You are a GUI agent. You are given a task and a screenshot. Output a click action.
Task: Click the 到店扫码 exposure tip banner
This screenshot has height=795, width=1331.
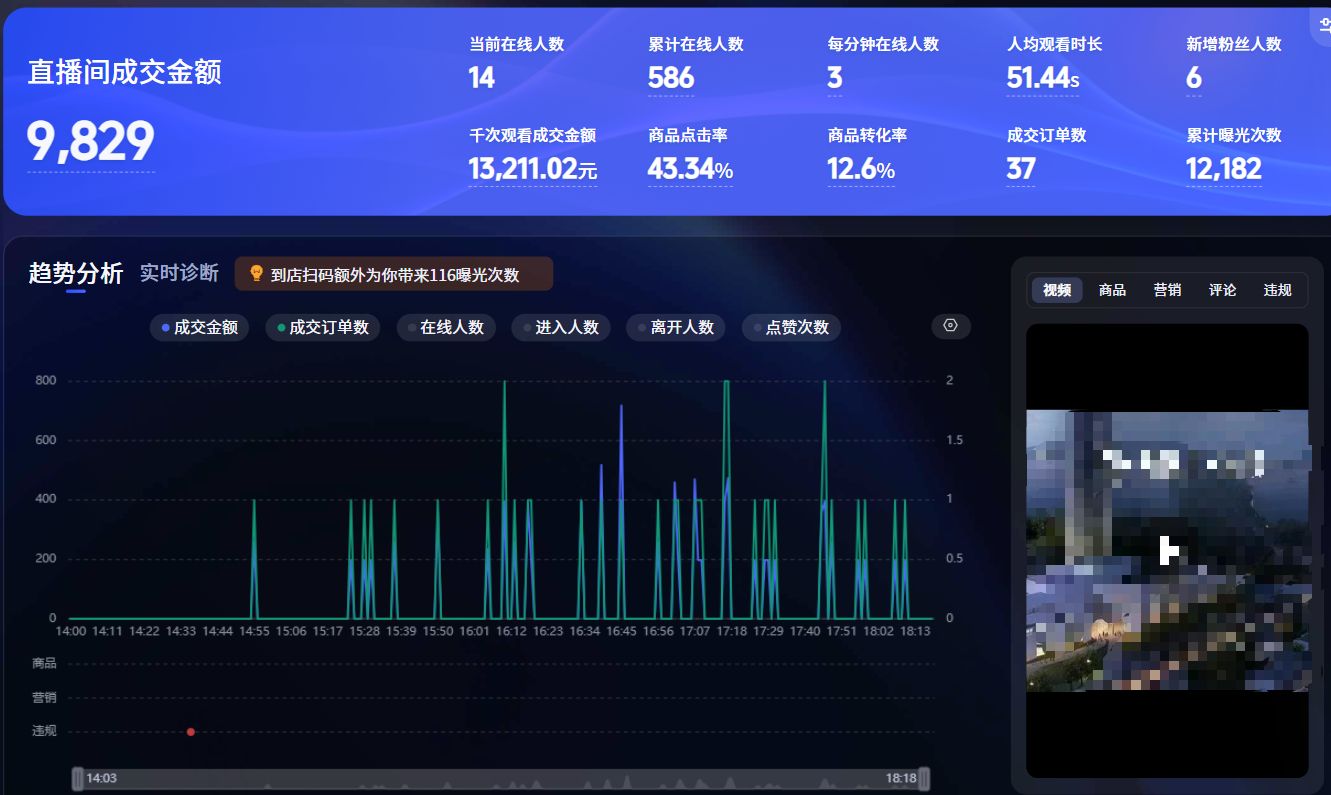click(x=394, y=274)
